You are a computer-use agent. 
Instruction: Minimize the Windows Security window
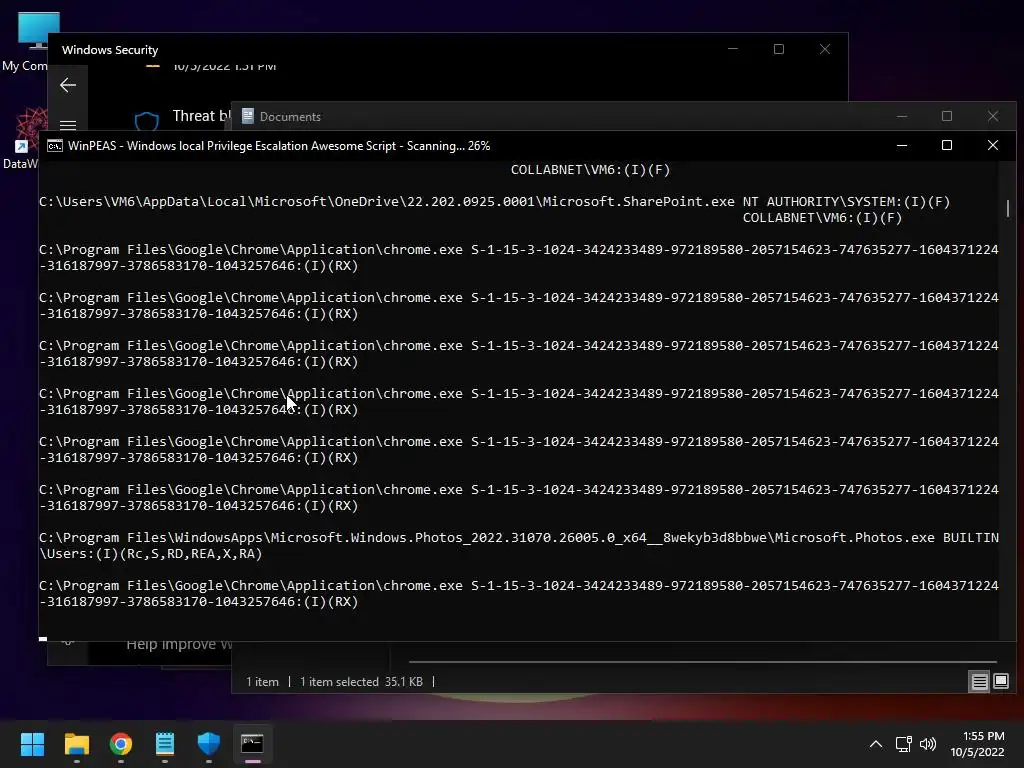[x=733, y=49]
